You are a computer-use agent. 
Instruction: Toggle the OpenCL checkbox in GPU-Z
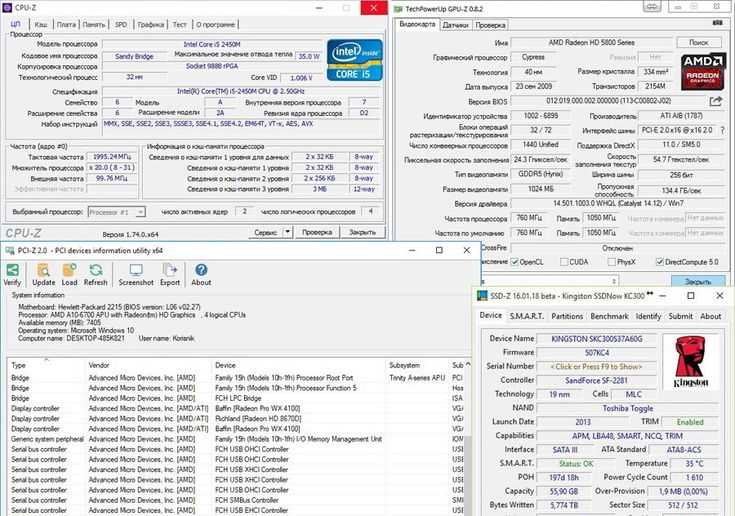[x=515, y=262]
